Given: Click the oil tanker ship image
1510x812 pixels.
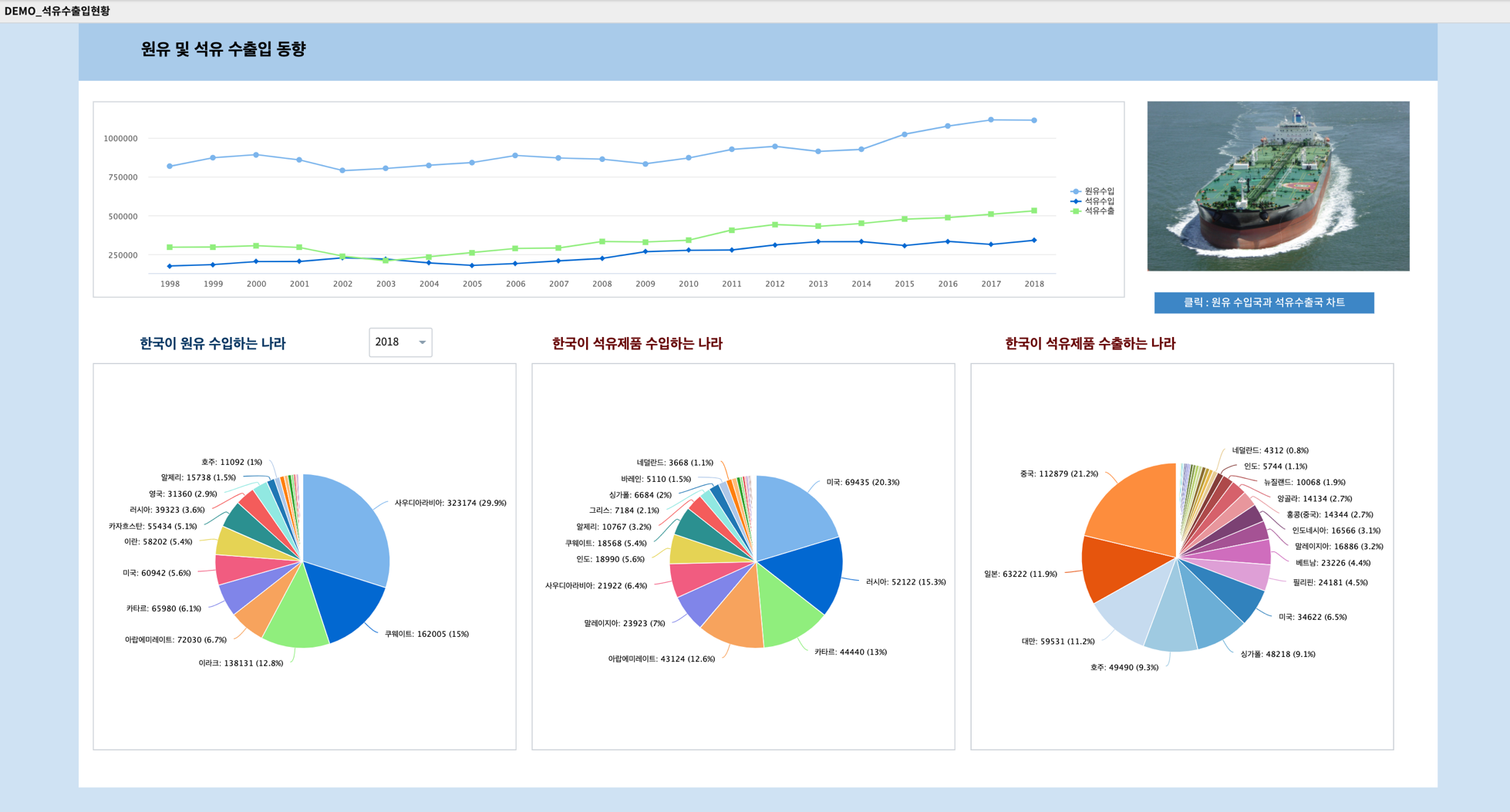Looking at the screenshot, I should tap(1278, 186).
